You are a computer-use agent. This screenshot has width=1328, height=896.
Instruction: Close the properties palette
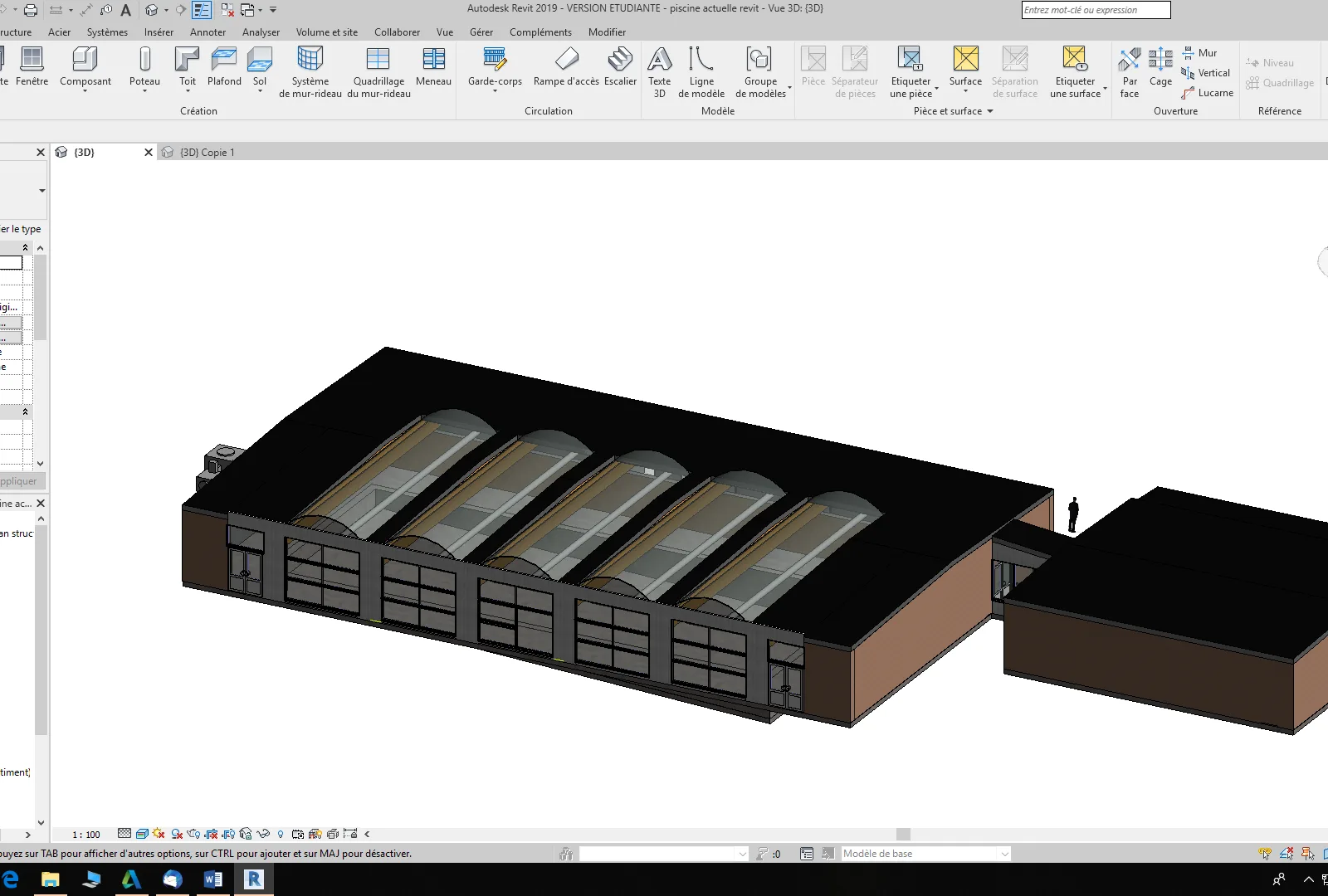[40, 153]
